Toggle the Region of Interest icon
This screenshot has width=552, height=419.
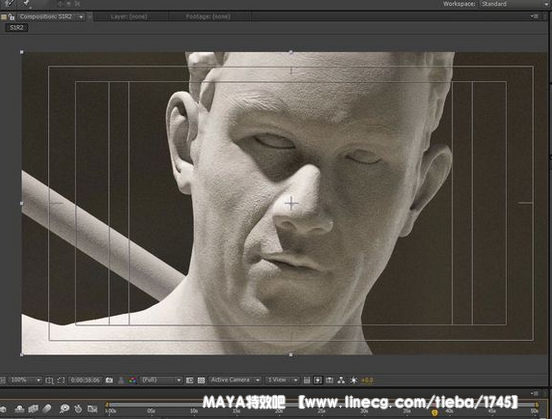[189, 380]
